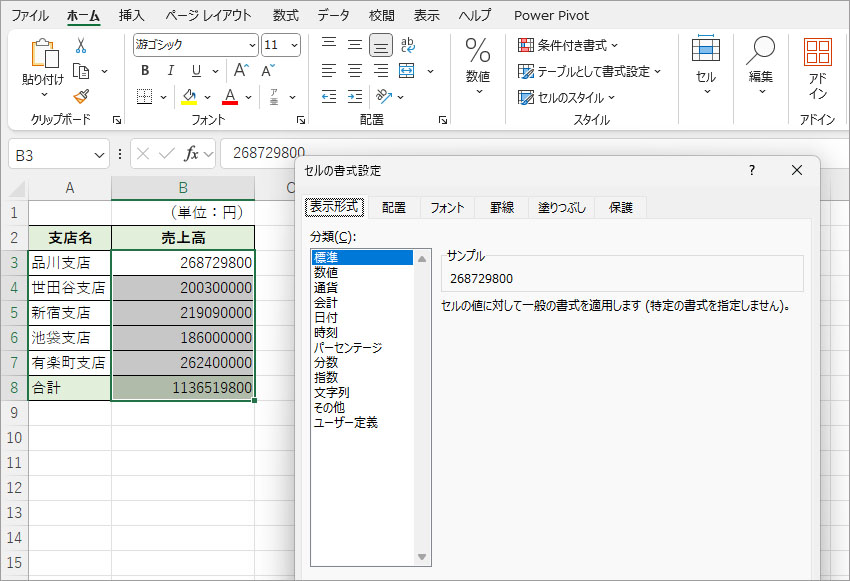Open fill color dropdown arrow
The height and width of the screenshot is (581, 850).
tap(207, 98)
